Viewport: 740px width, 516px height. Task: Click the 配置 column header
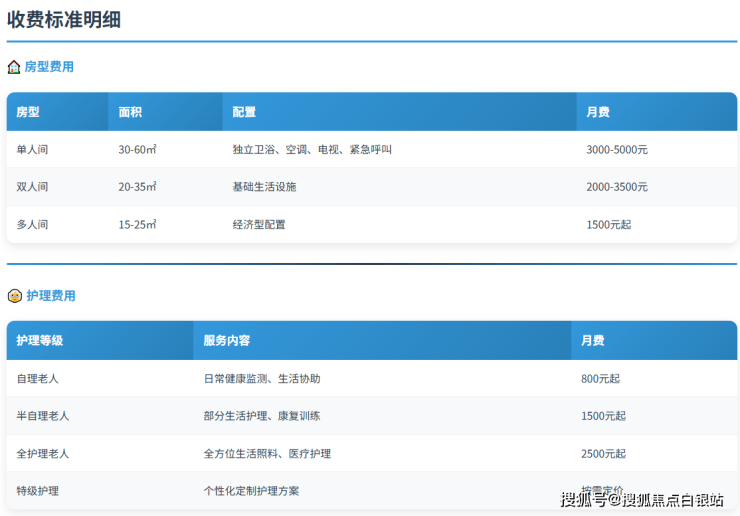pyautogui.click(x=244, y=112)
